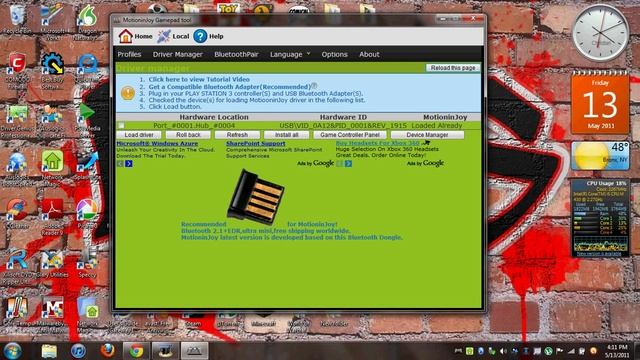Launch iTunes from the taskbar

coord(78,351)
